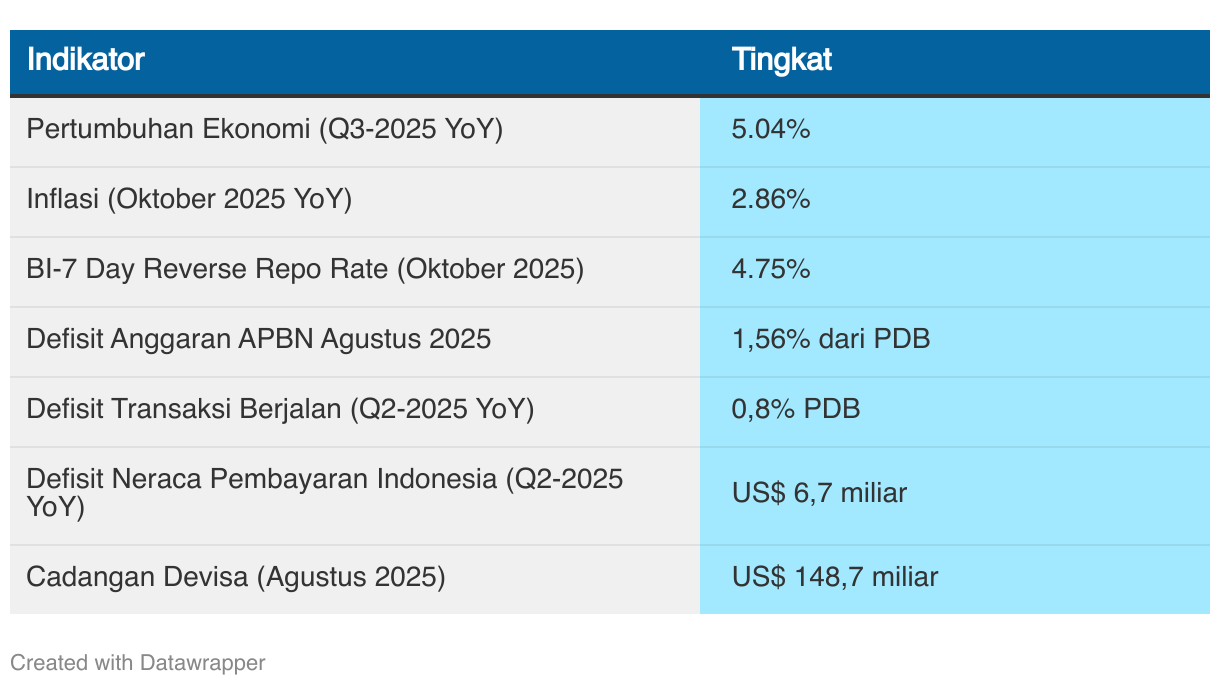
Task: Select Defisit Neraca Pembayaran Indonesia label
Action: (x=325, y=492)
